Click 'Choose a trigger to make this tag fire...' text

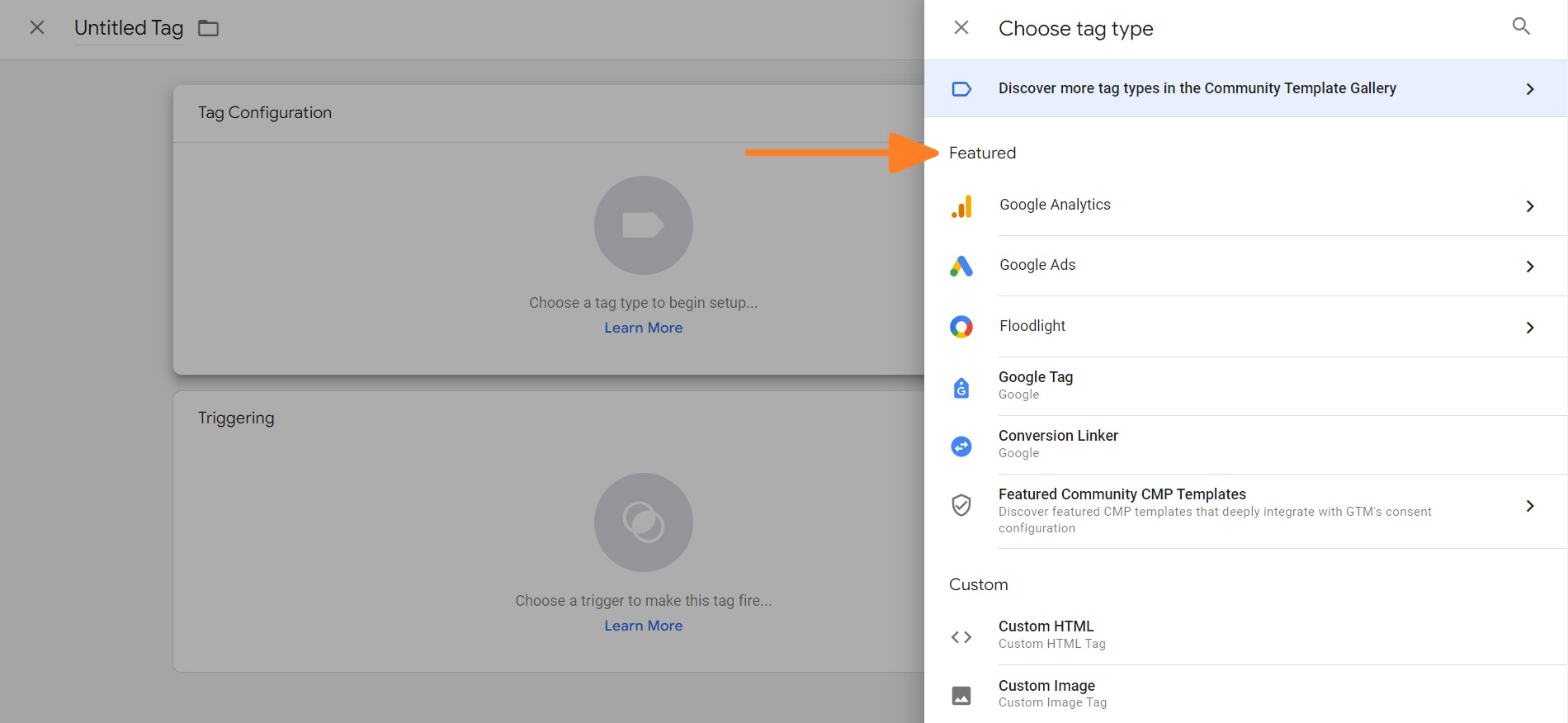tap(644, 601)
